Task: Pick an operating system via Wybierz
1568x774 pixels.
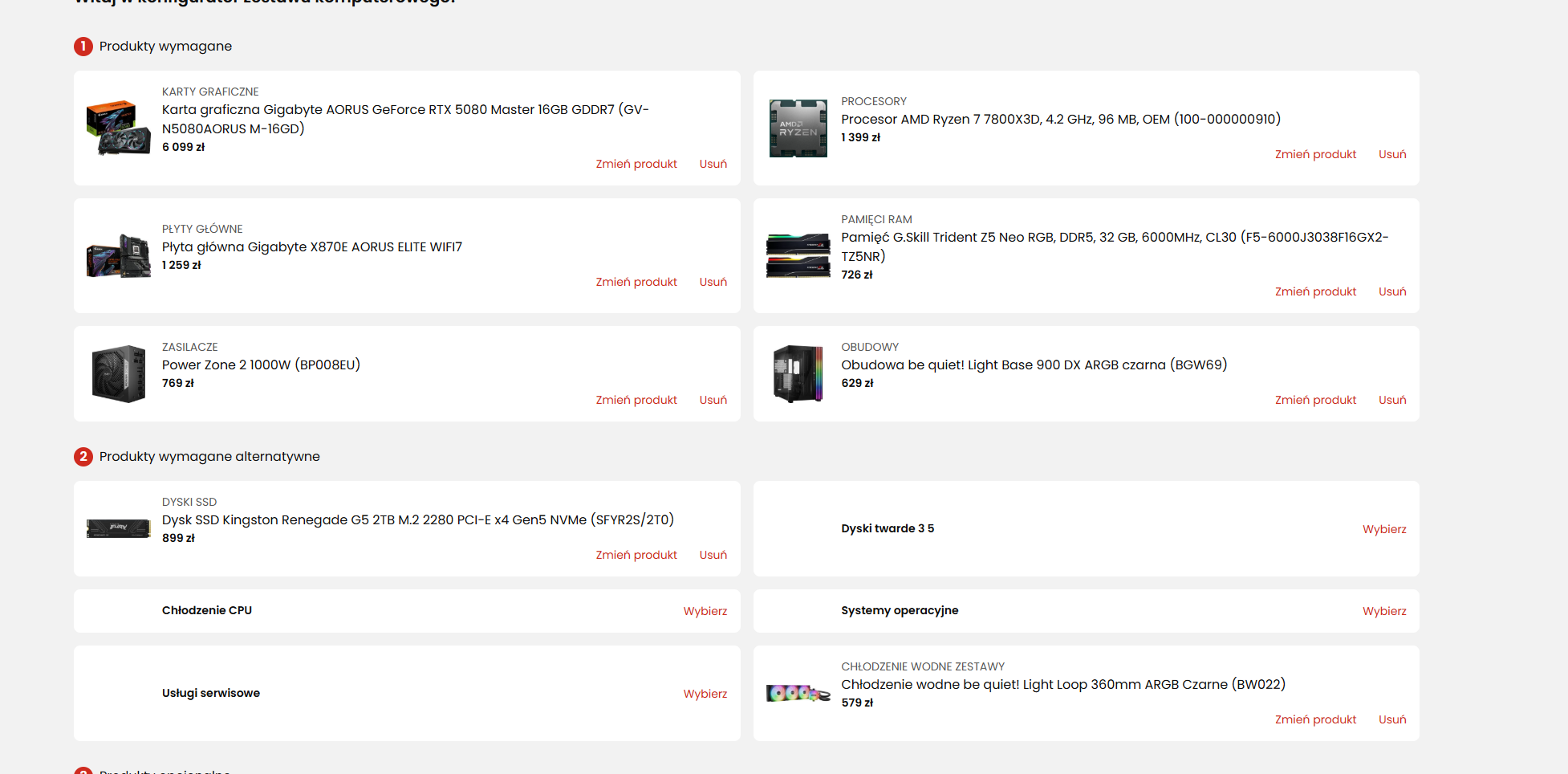Action: (1383, 611)
